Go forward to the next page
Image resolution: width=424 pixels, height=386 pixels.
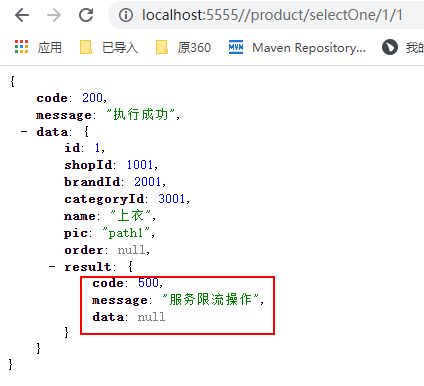54,15
